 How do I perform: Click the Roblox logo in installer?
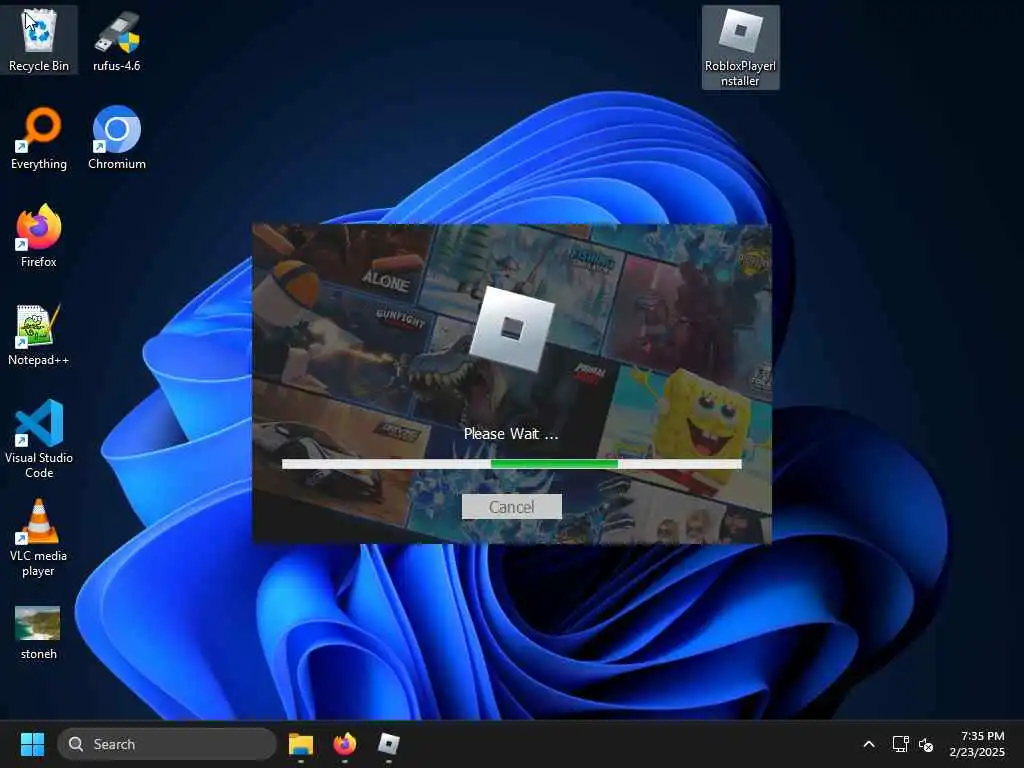coord(512,328)
